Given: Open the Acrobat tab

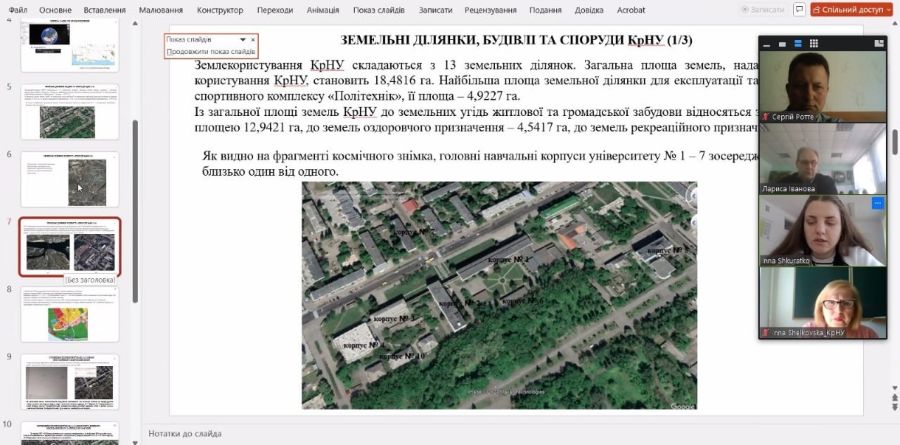Looking at the screenshot, I should pos(631,10).
